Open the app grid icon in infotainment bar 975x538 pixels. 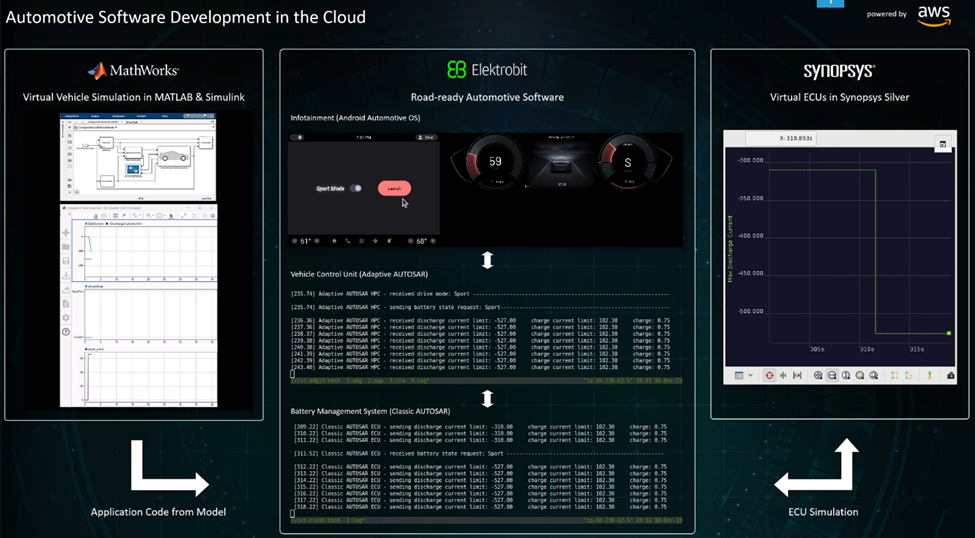[362, 241]
